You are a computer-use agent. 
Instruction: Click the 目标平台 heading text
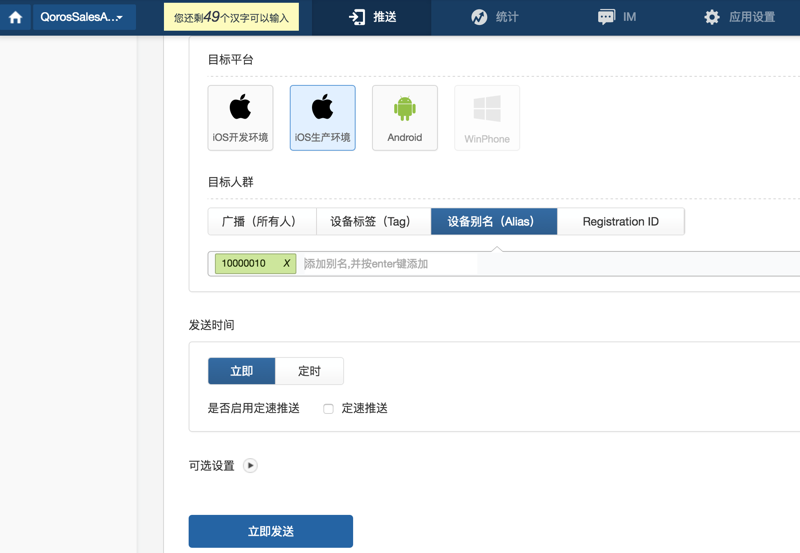(x=231, y=60)
